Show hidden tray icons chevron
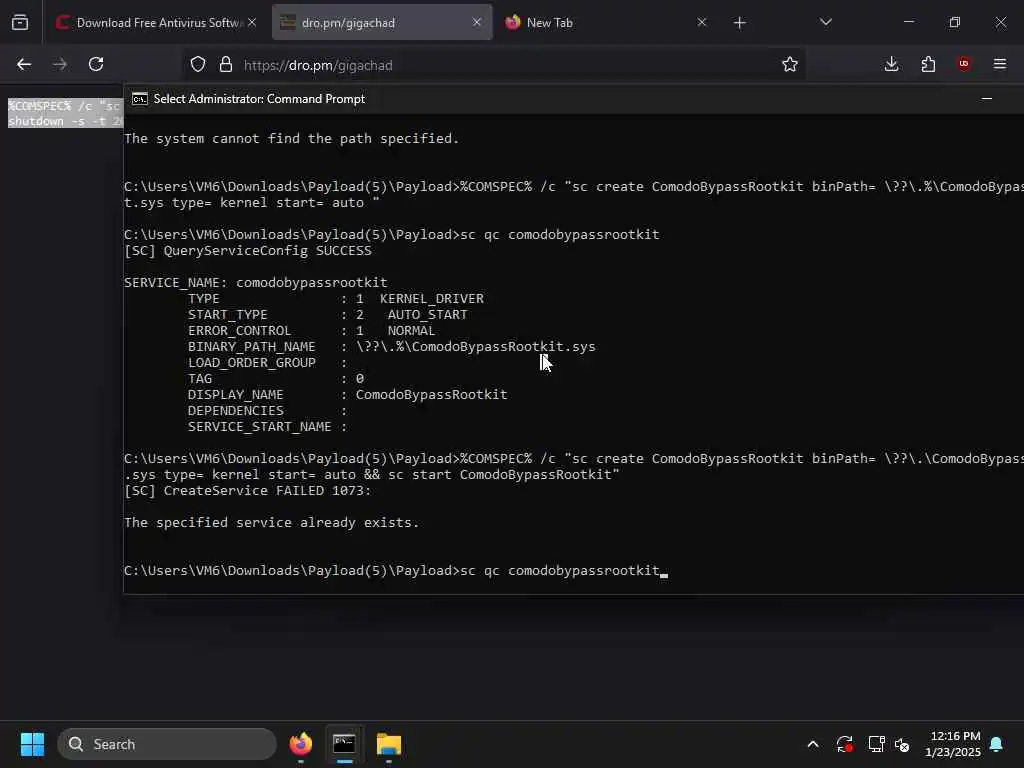Image resolution: width=1024 pixels, height=768 pixels. (813, 744)
